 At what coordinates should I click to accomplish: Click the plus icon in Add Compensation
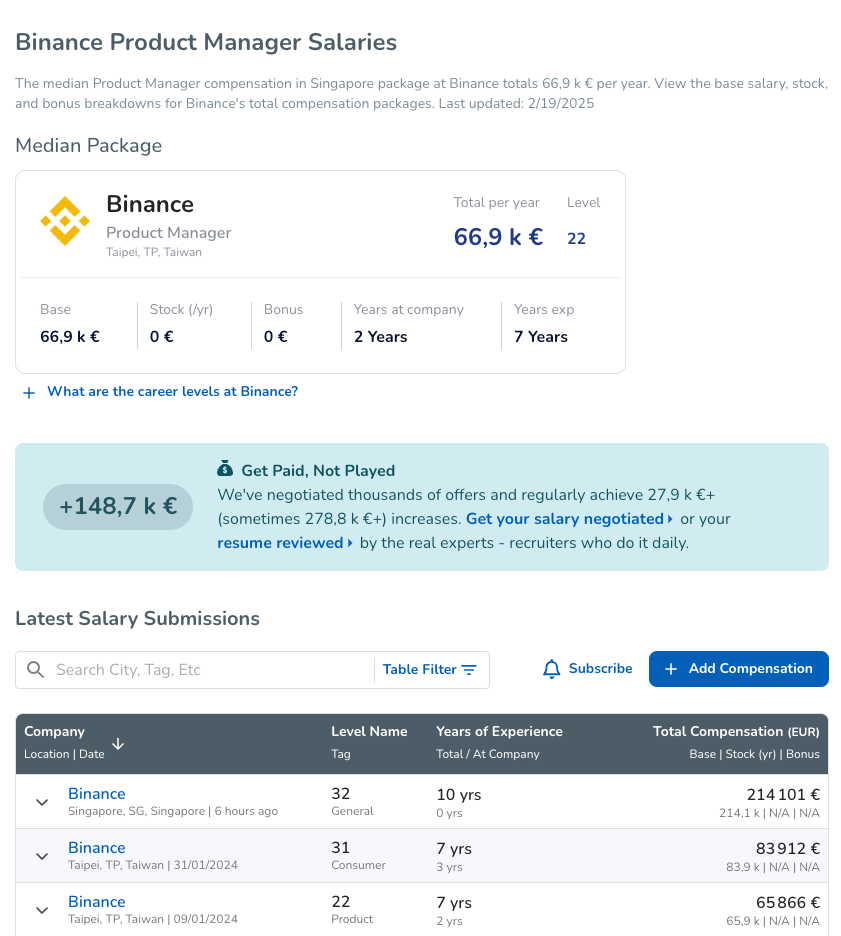671,669
